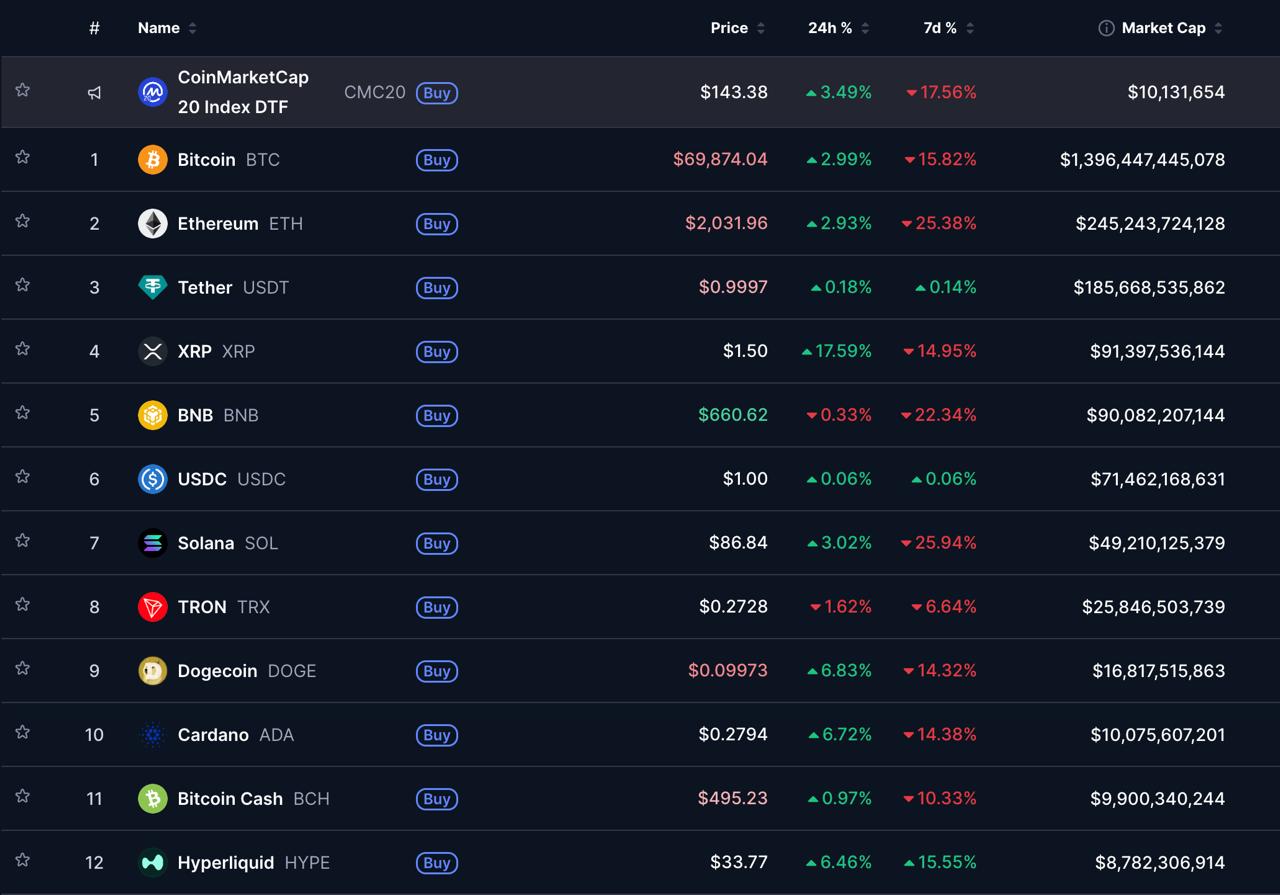Click the TRON logo icon
This screenshot has height=895, width=1280.
coord(152,607)
